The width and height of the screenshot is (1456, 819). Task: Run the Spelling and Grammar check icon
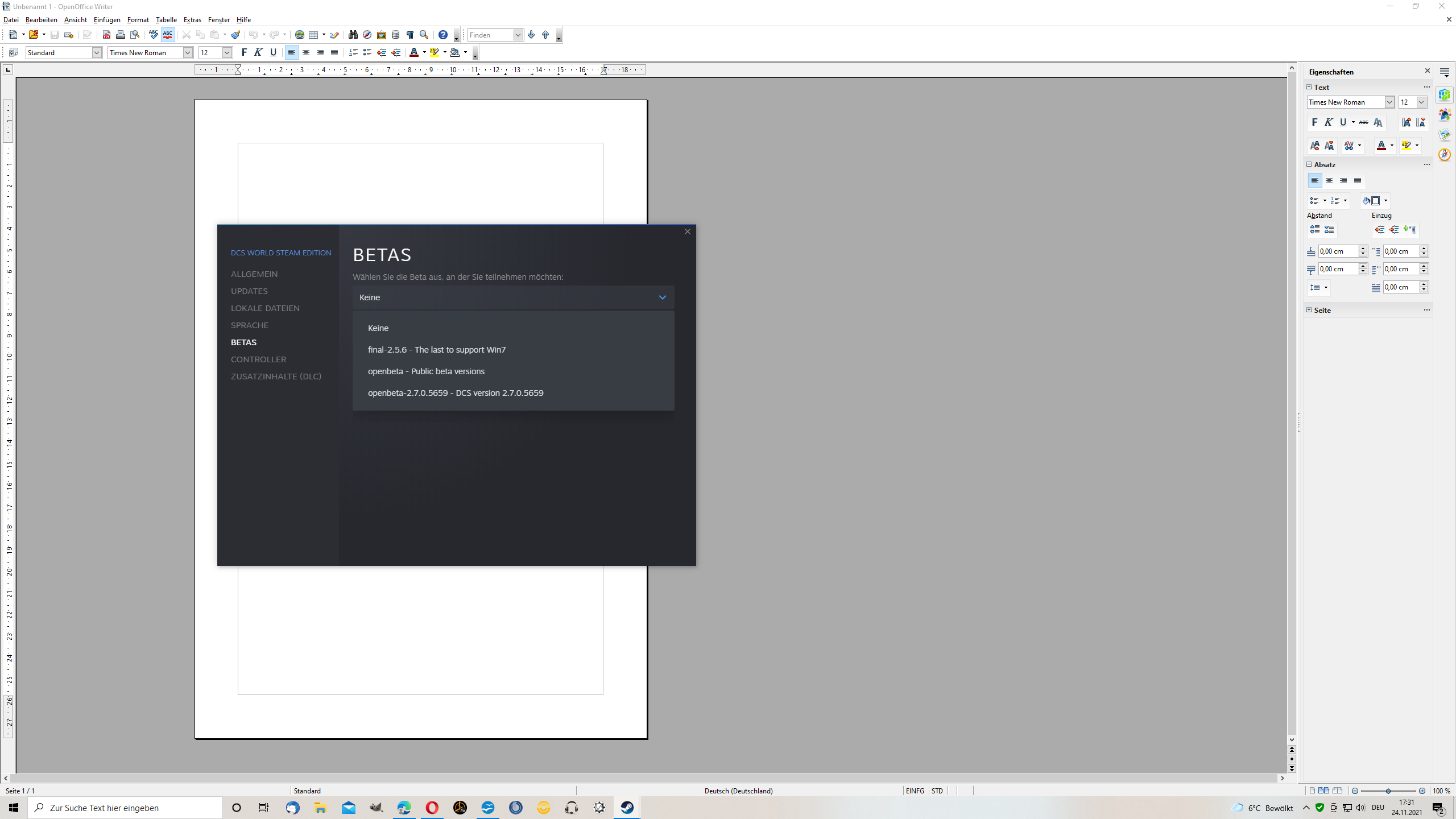[x=154, y=35]
